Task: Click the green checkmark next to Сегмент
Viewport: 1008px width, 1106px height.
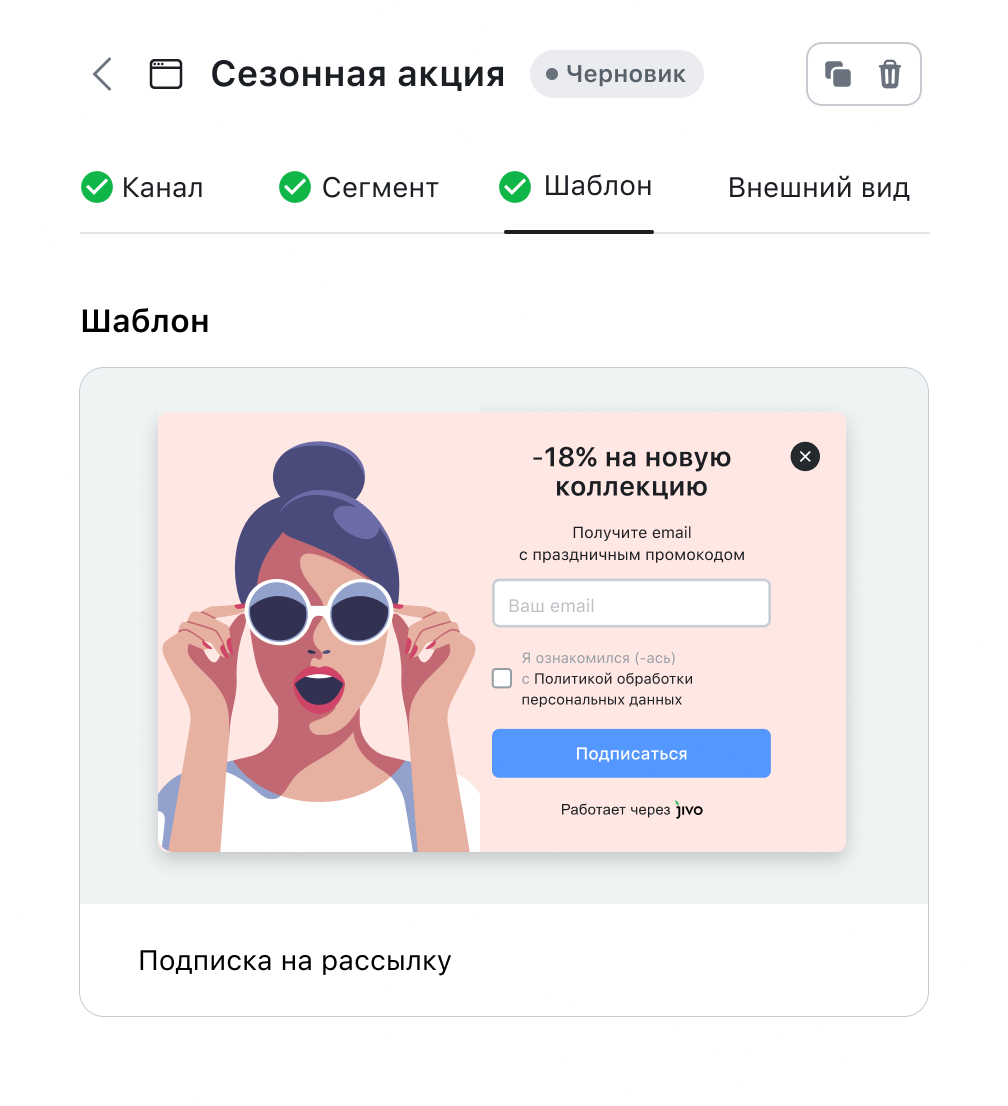Action: (295, 187)
